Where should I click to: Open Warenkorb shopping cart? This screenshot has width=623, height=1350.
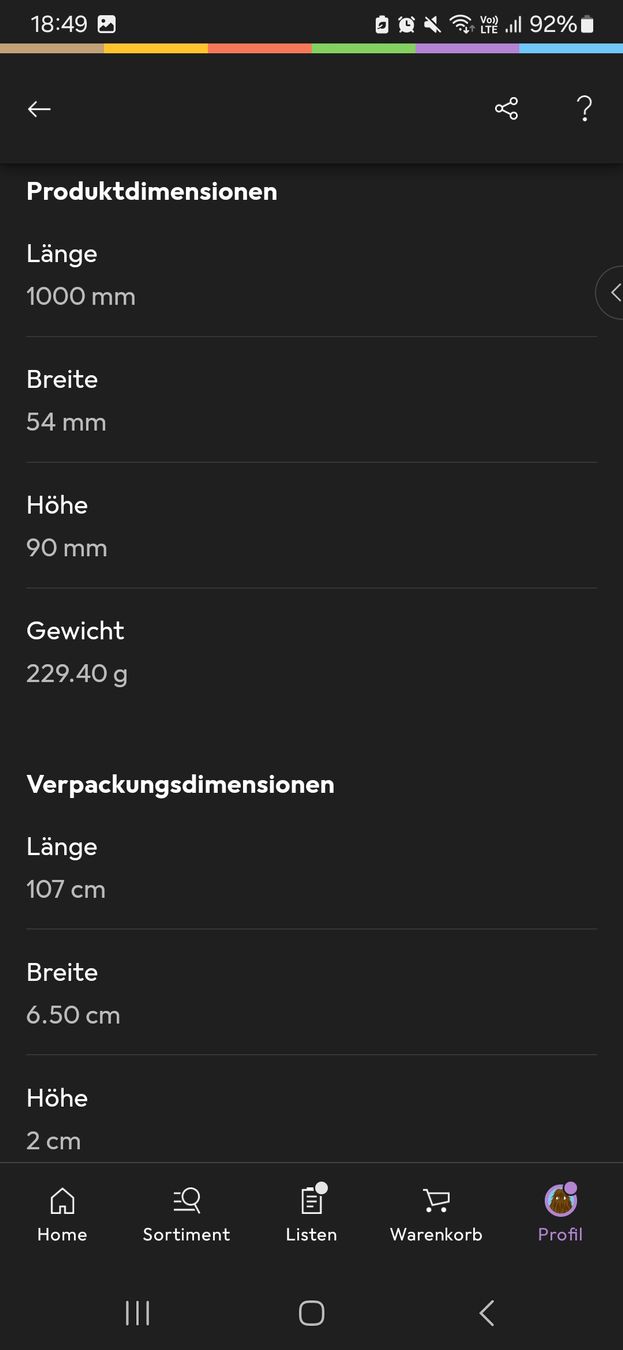click(436, 1214)
